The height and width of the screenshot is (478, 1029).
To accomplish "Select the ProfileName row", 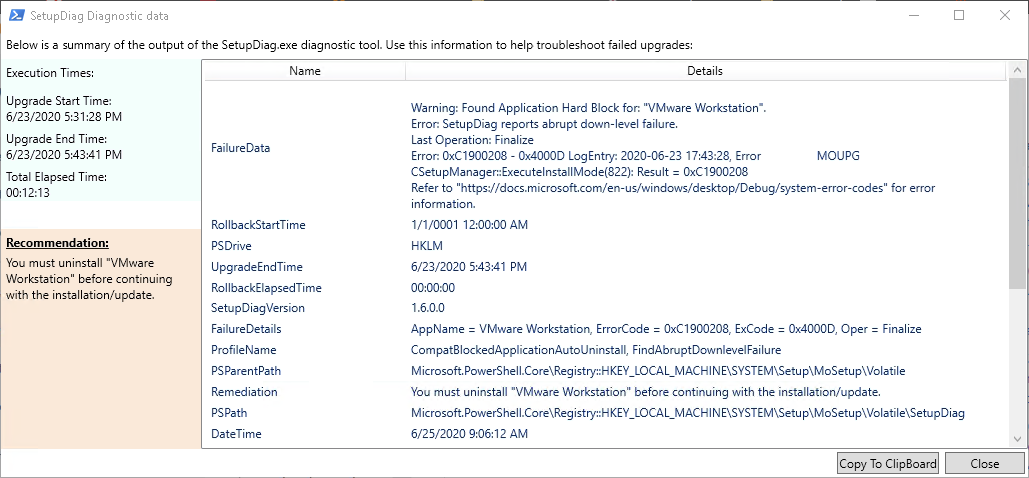I will coord(604,350).
